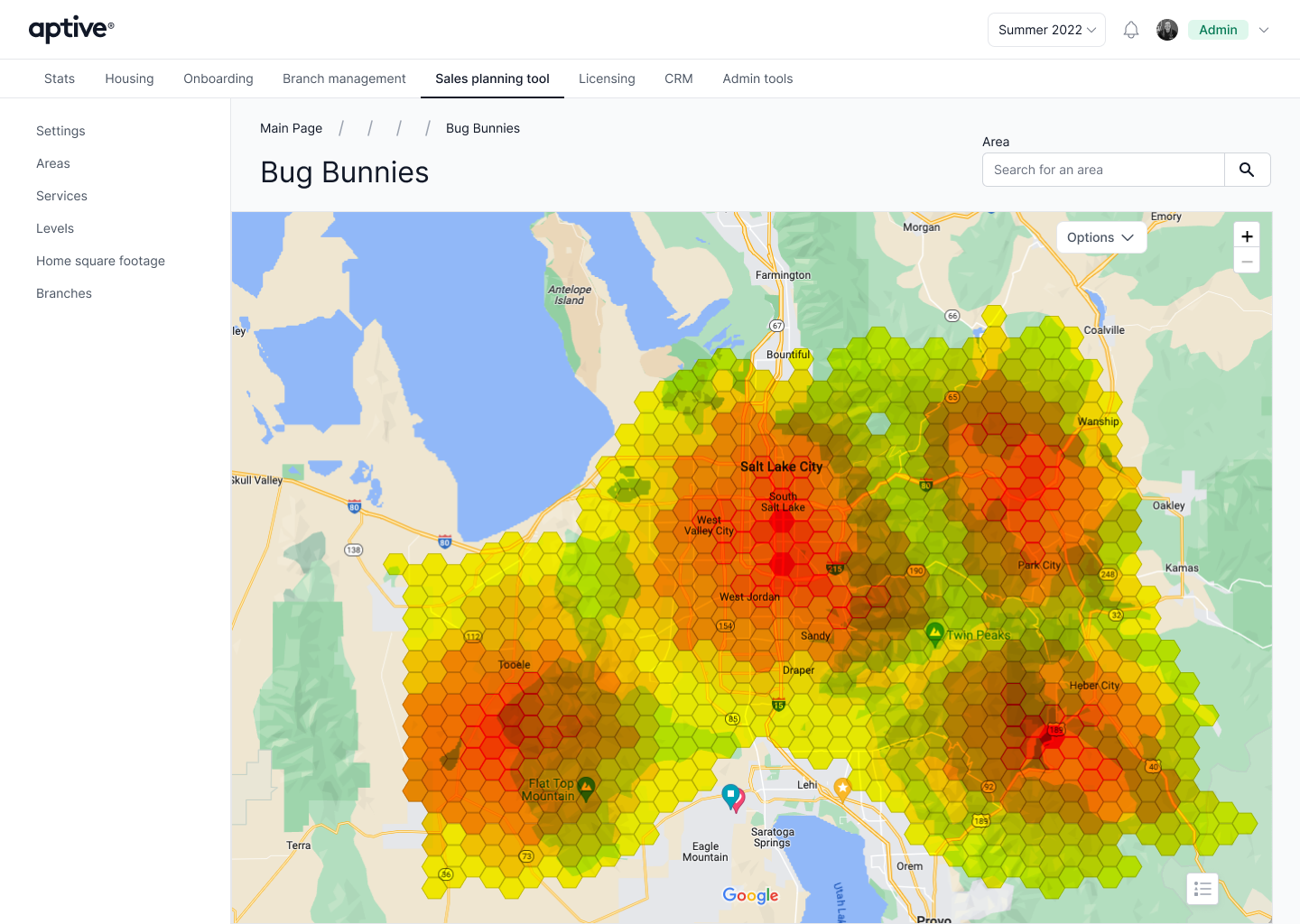Expand the Admin account menu chevron
This screenshot has height=924, width=1300.
[1264, 30]
